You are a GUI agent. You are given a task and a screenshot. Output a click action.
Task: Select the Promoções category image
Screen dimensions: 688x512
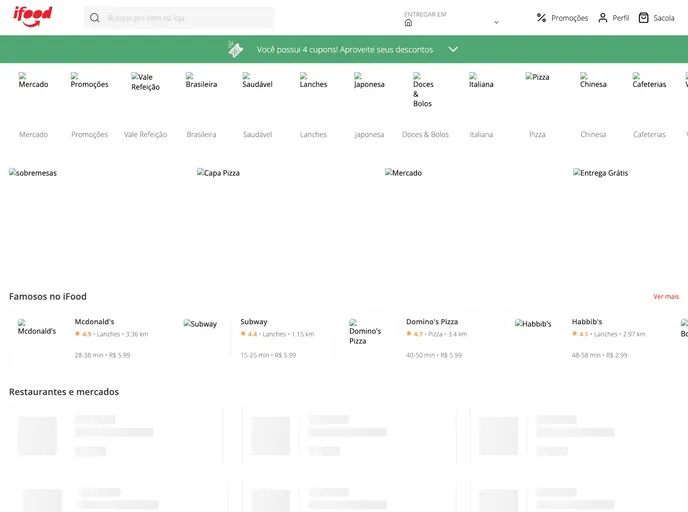[89, 80]
